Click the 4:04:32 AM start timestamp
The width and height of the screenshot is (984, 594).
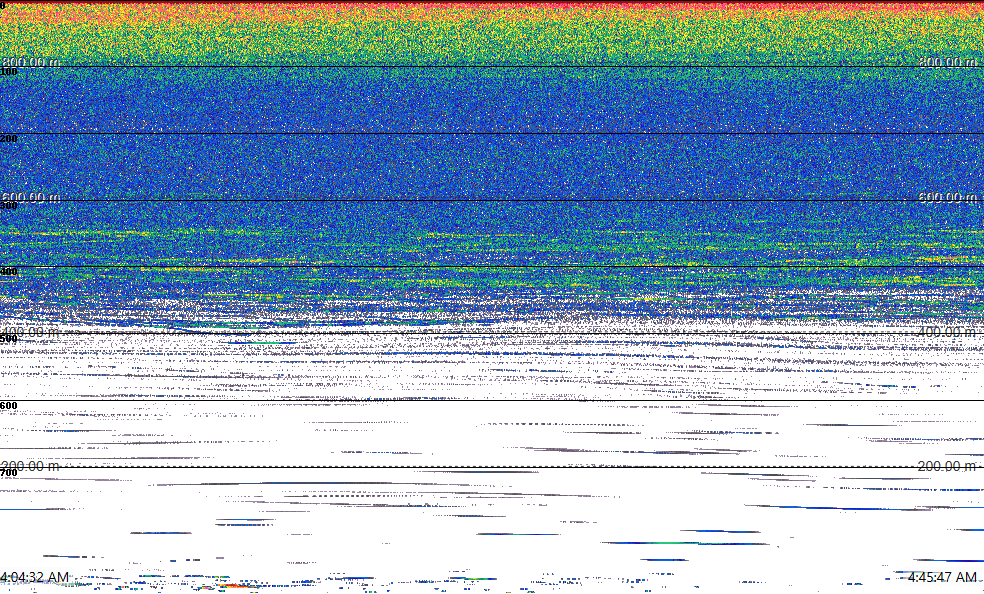[x=35, y=577]
